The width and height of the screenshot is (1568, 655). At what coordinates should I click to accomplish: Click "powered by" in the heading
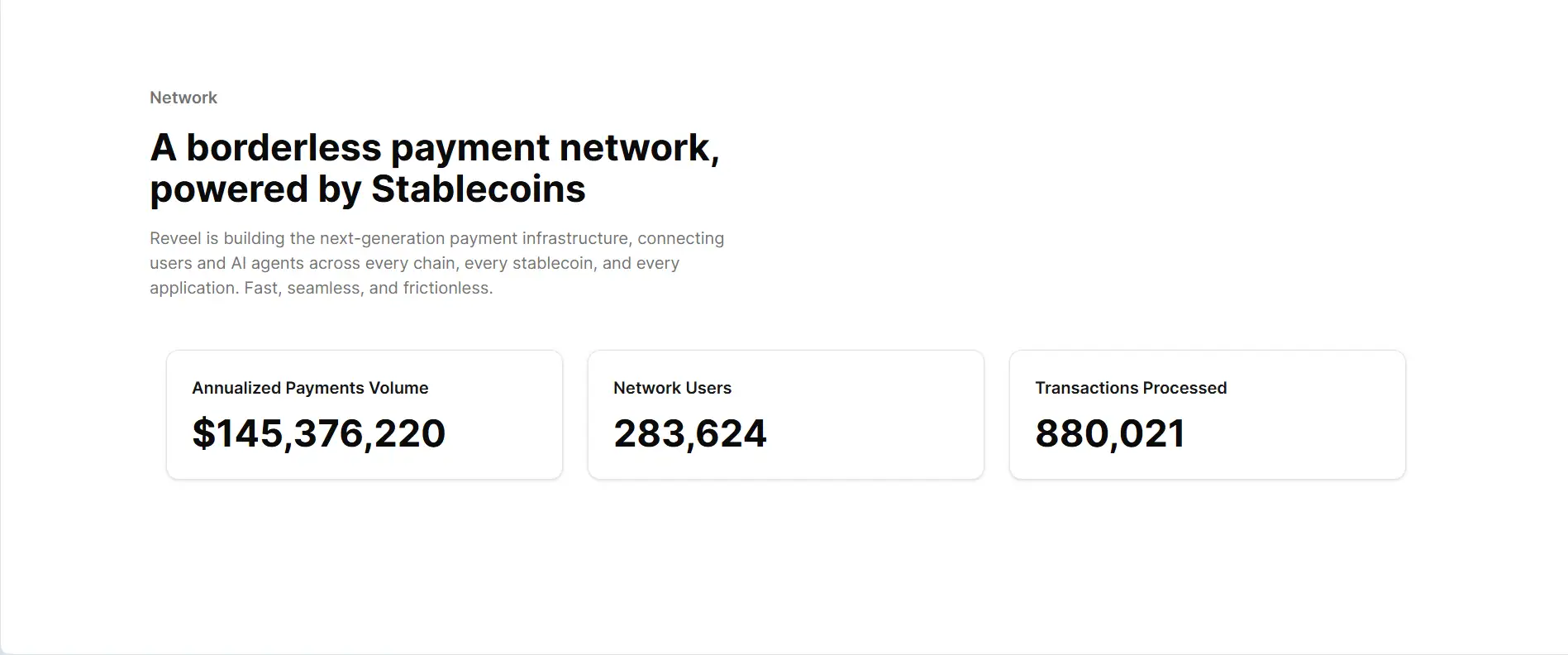pyautogui.click(x=255, y=189)
